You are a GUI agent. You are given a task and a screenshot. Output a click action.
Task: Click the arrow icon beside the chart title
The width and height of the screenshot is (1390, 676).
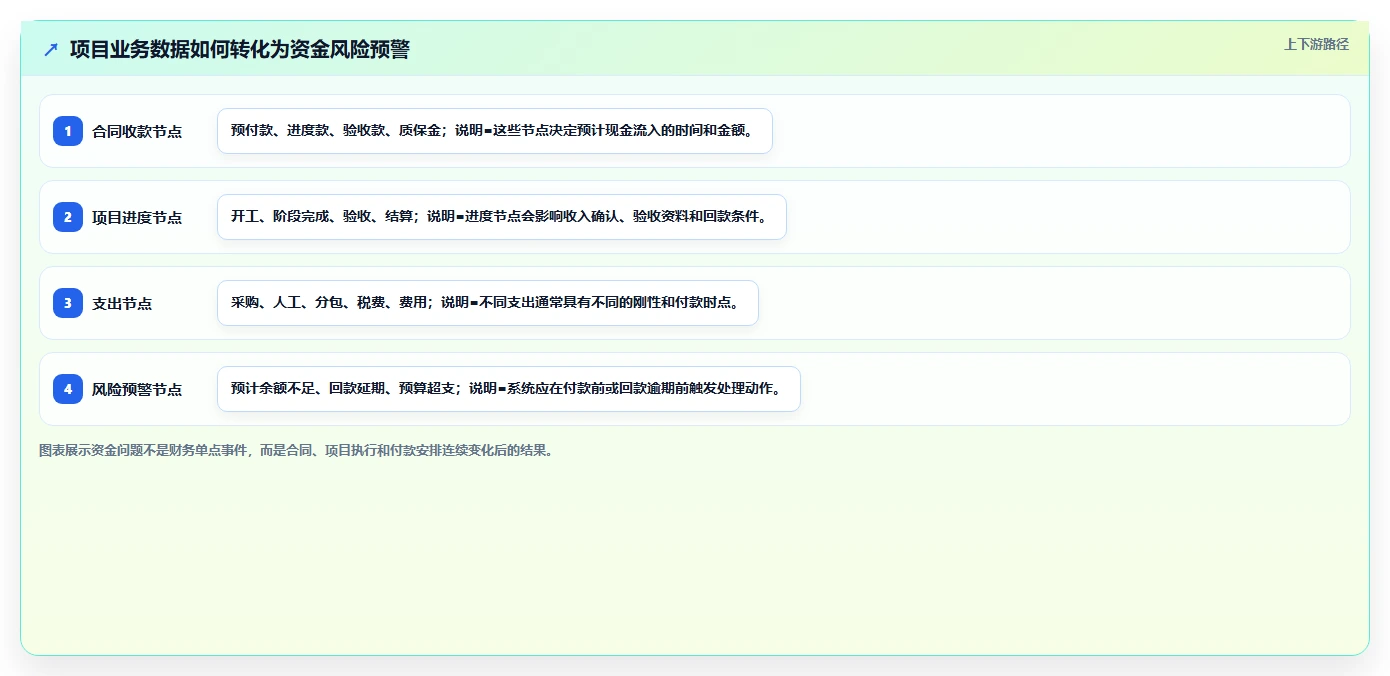[x=51, y=49]
